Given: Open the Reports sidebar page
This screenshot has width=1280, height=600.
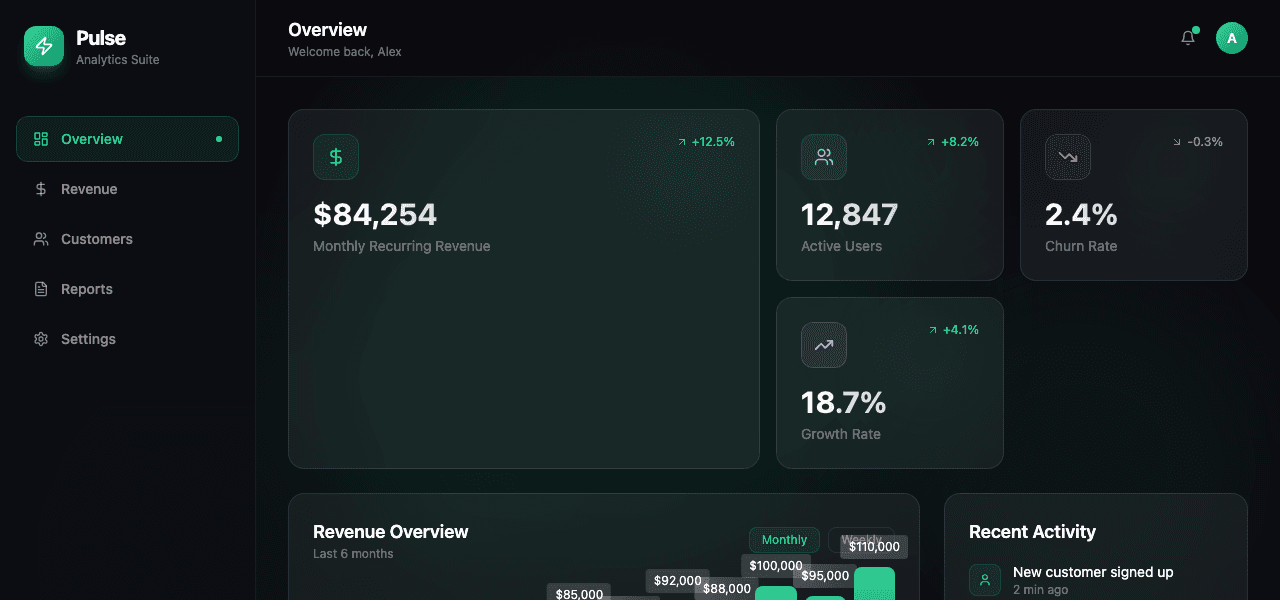Looking at the screenshot, I should 127,289.
